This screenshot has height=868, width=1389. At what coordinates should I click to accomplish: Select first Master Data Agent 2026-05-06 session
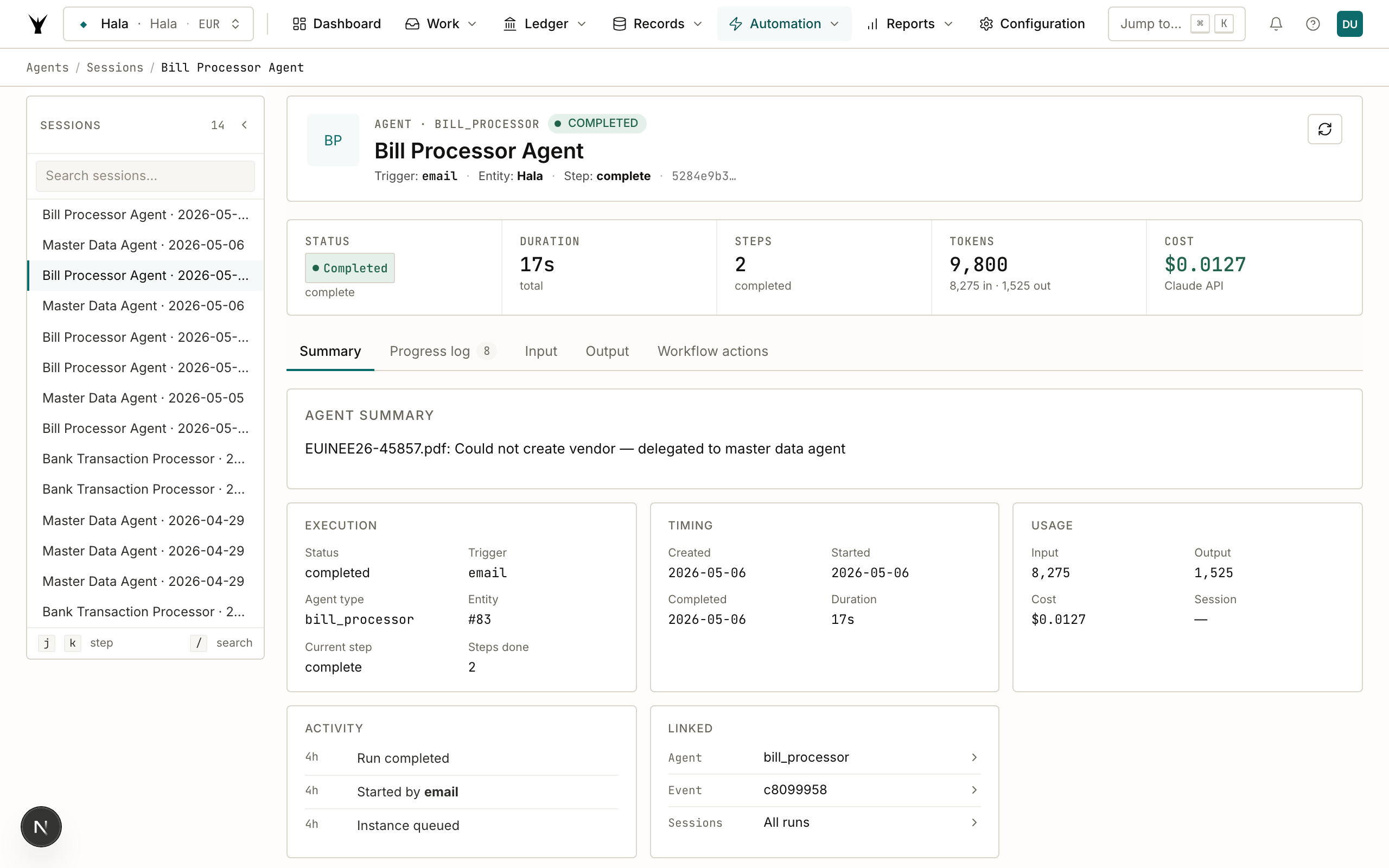[x=145, y=245]
